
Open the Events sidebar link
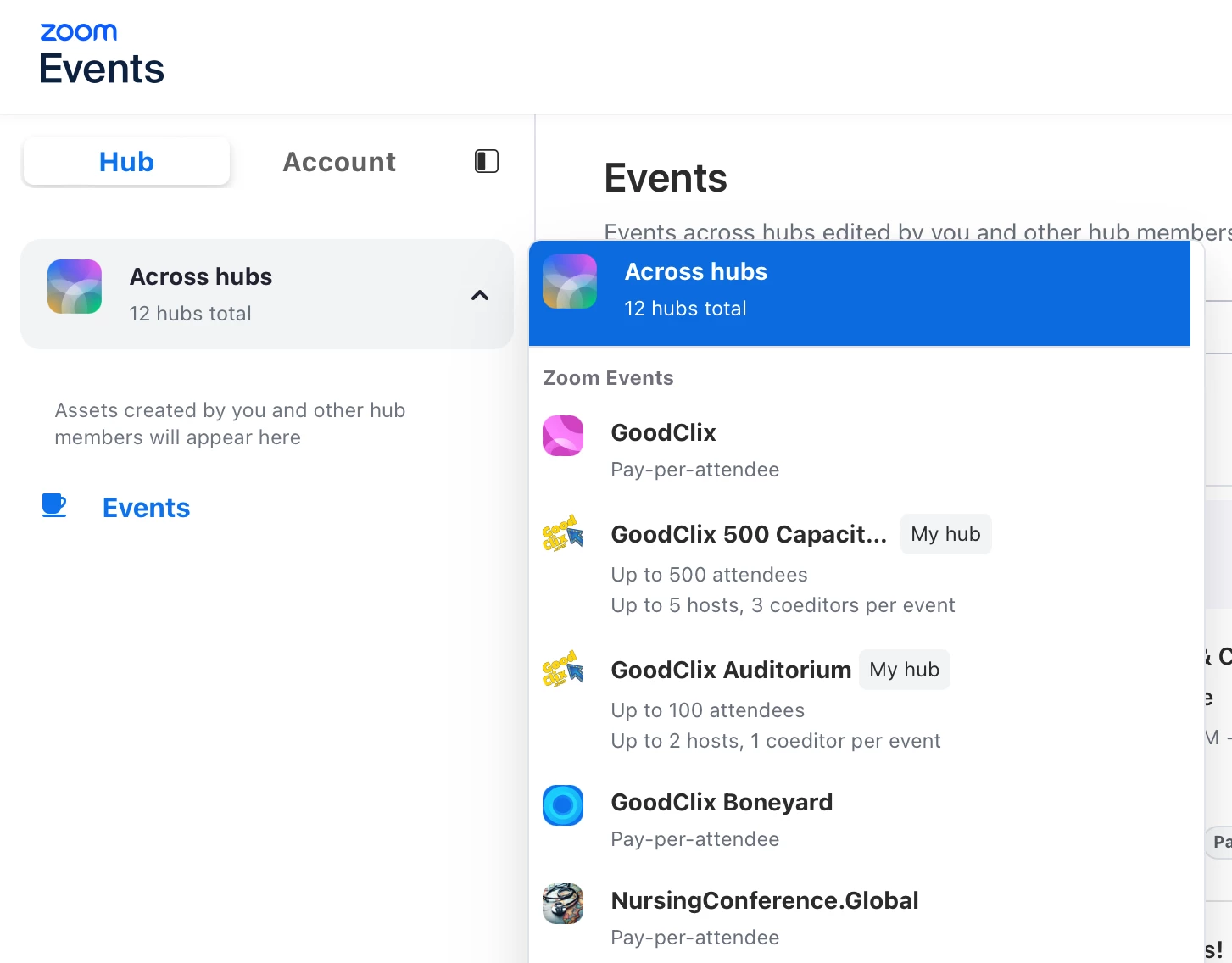click(x=146, y=507)
